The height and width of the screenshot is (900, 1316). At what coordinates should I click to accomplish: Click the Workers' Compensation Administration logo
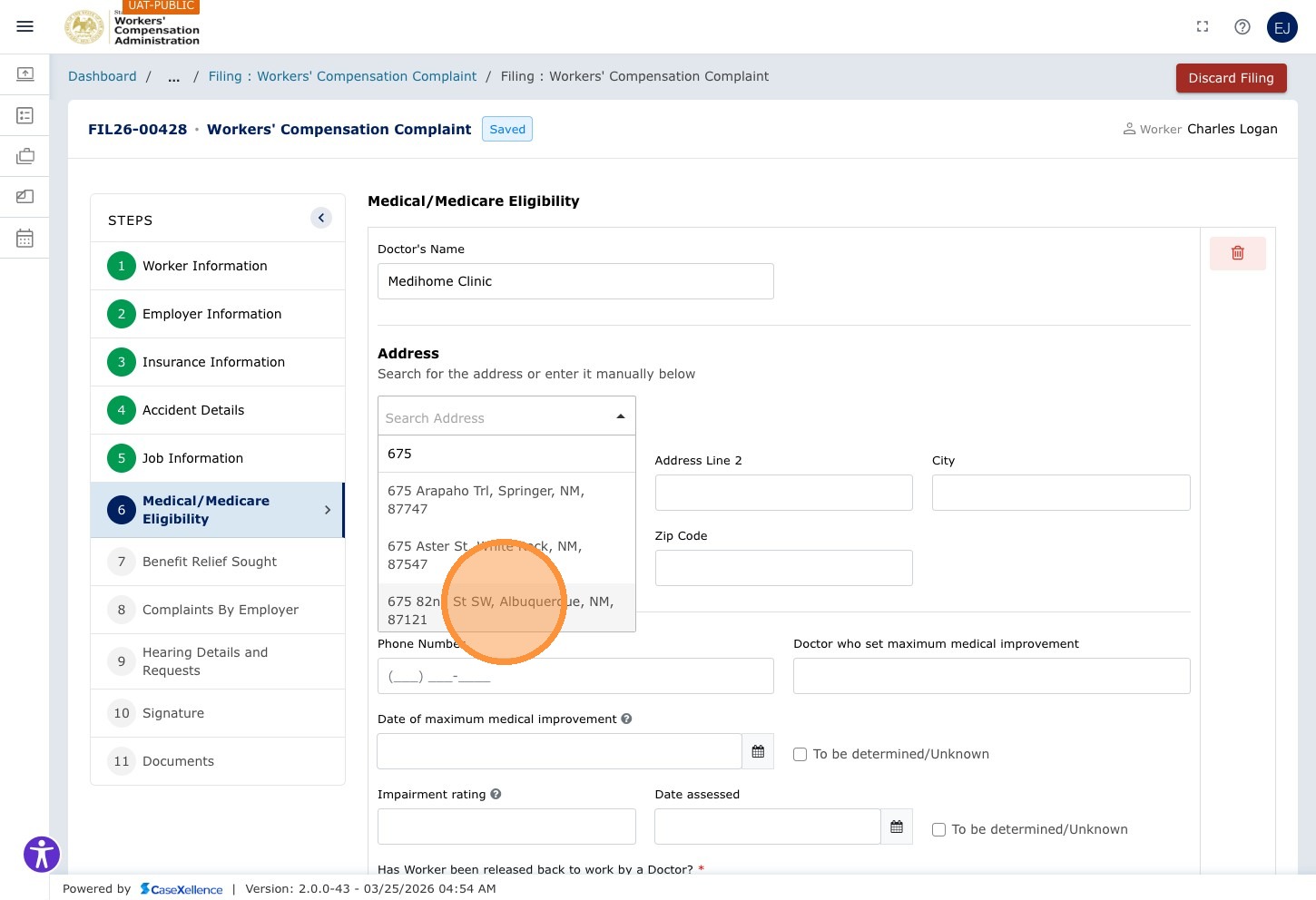pos(132,27)
